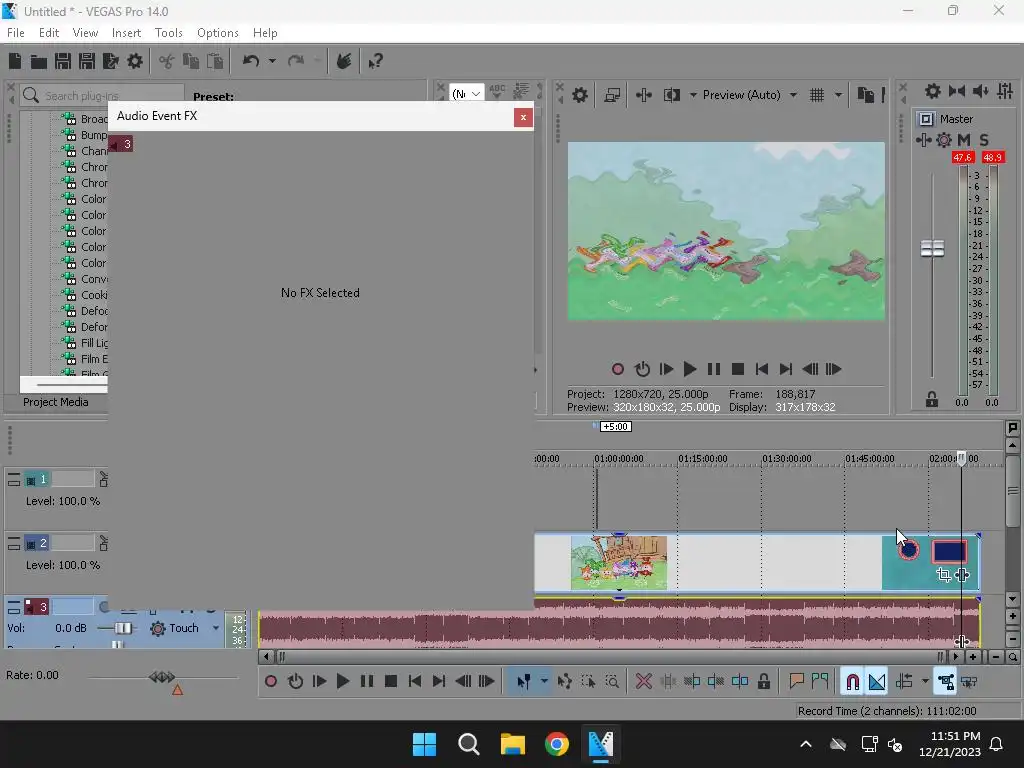Click Master automation settings gear

pyautogui.click(x=944, y=140)
